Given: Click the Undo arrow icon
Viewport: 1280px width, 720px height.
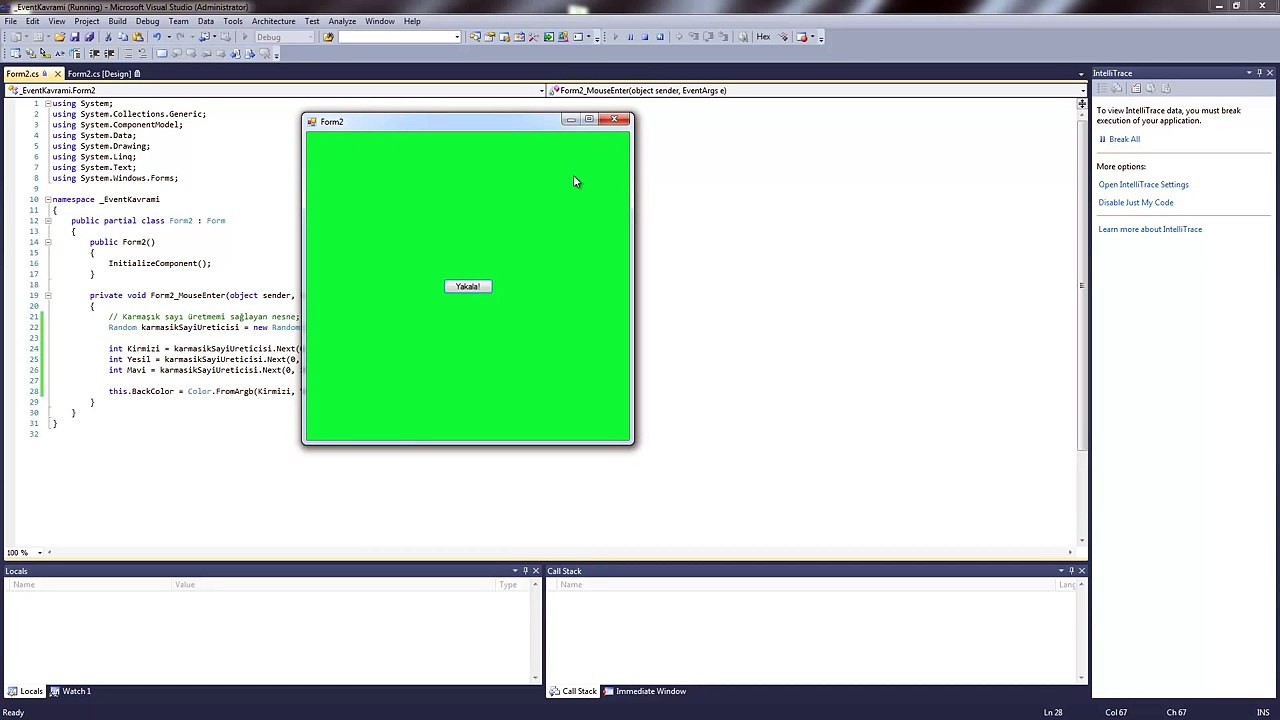Looking at the screenshot, I should point(157,37).
